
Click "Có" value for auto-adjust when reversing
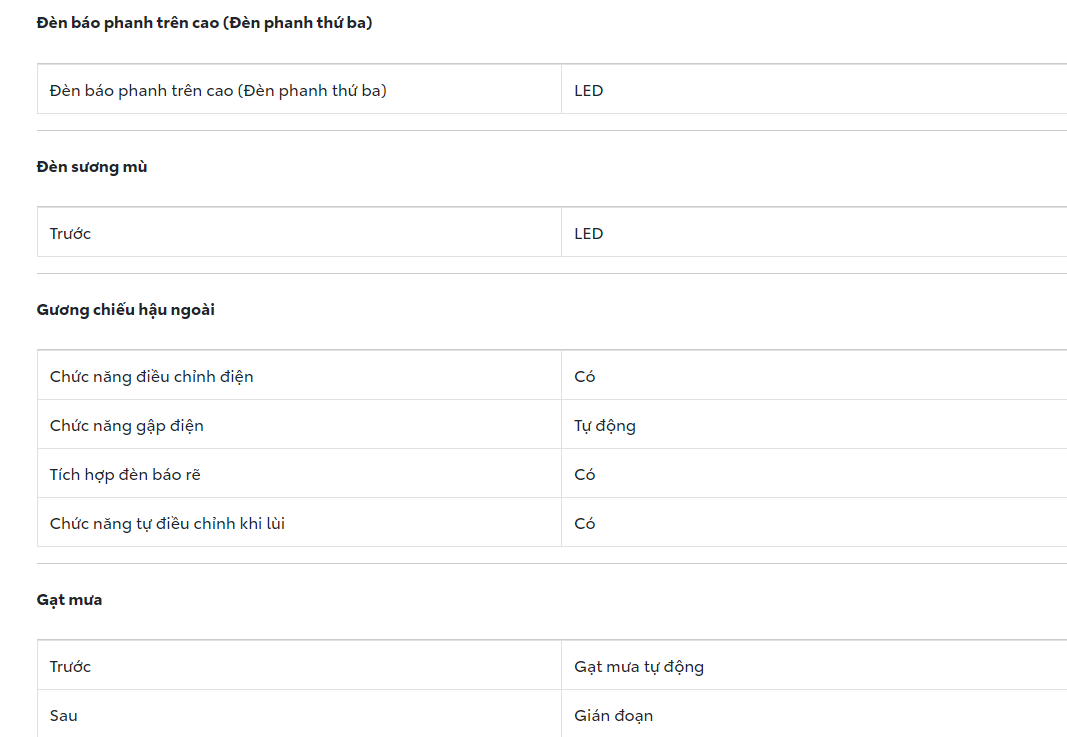pos(585,524)
